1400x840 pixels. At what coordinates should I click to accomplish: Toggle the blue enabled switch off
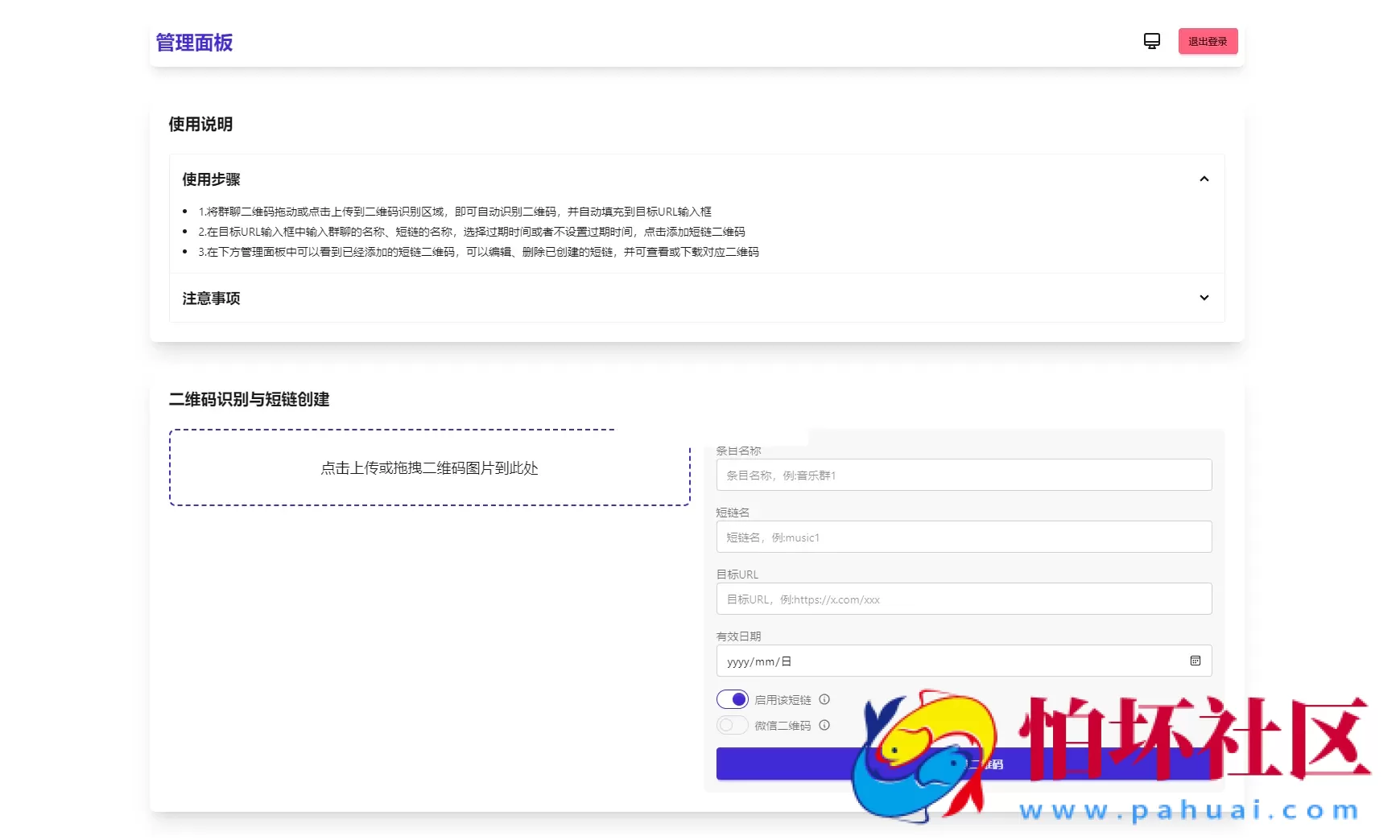tap(732, 699)
